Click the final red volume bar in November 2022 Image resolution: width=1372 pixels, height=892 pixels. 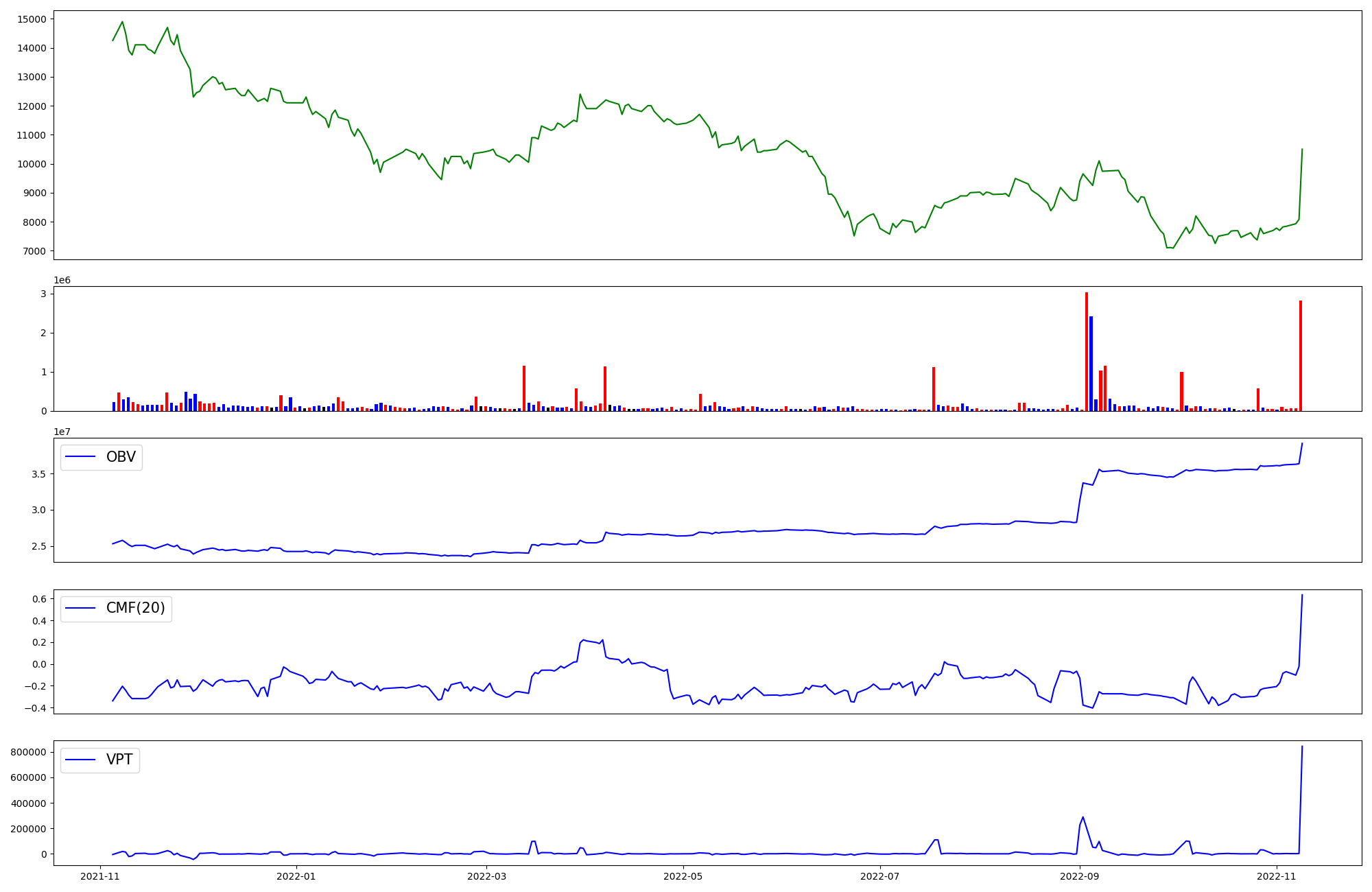coord(1300,355)
